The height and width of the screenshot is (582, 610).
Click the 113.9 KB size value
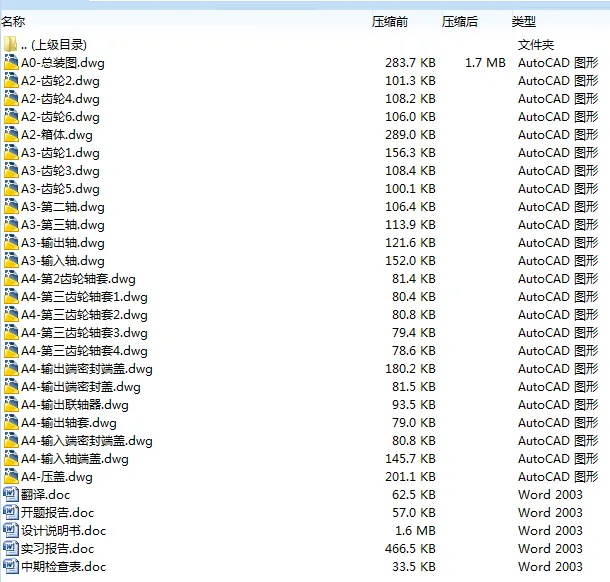[x=410, y=224]
